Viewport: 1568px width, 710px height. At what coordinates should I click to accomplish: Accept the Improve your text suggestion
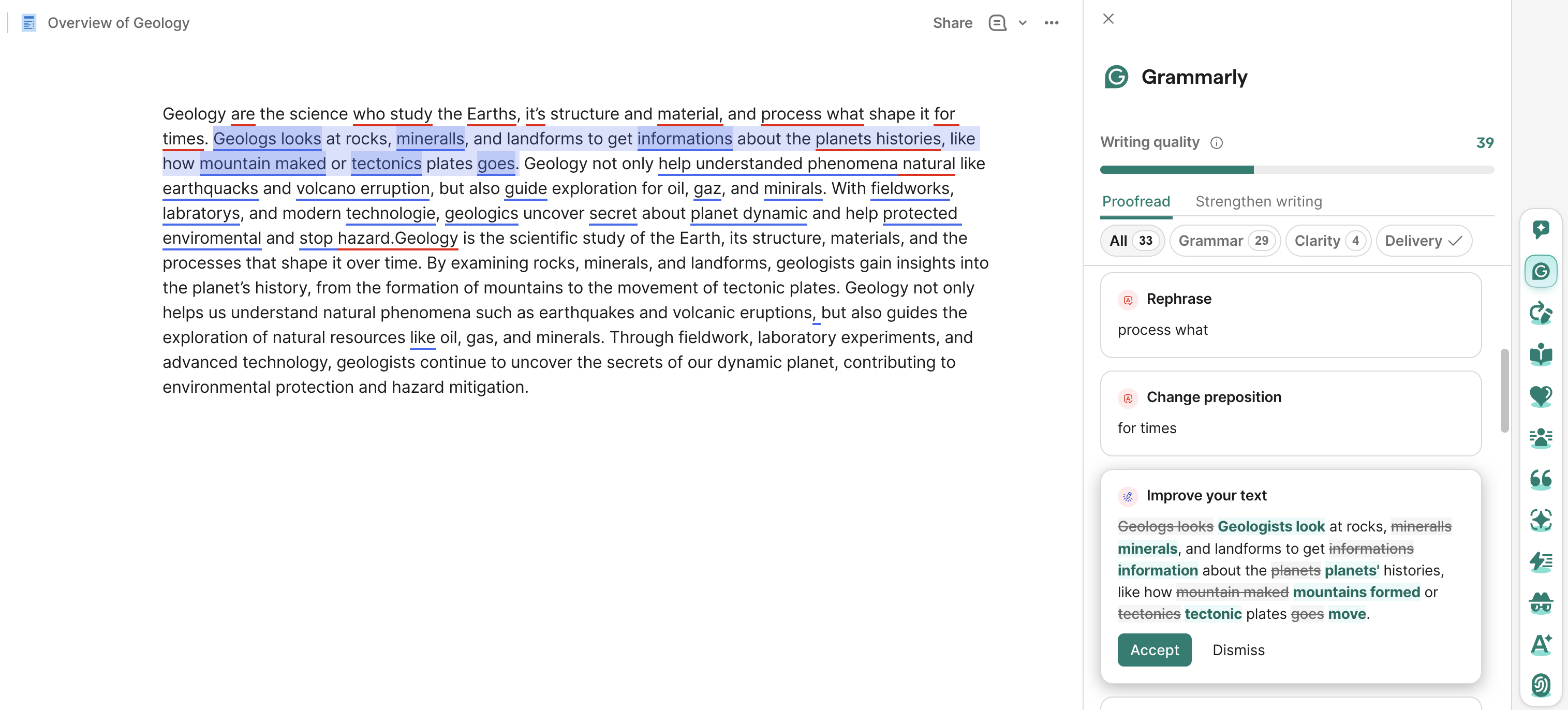click(x=1154, y=650)
